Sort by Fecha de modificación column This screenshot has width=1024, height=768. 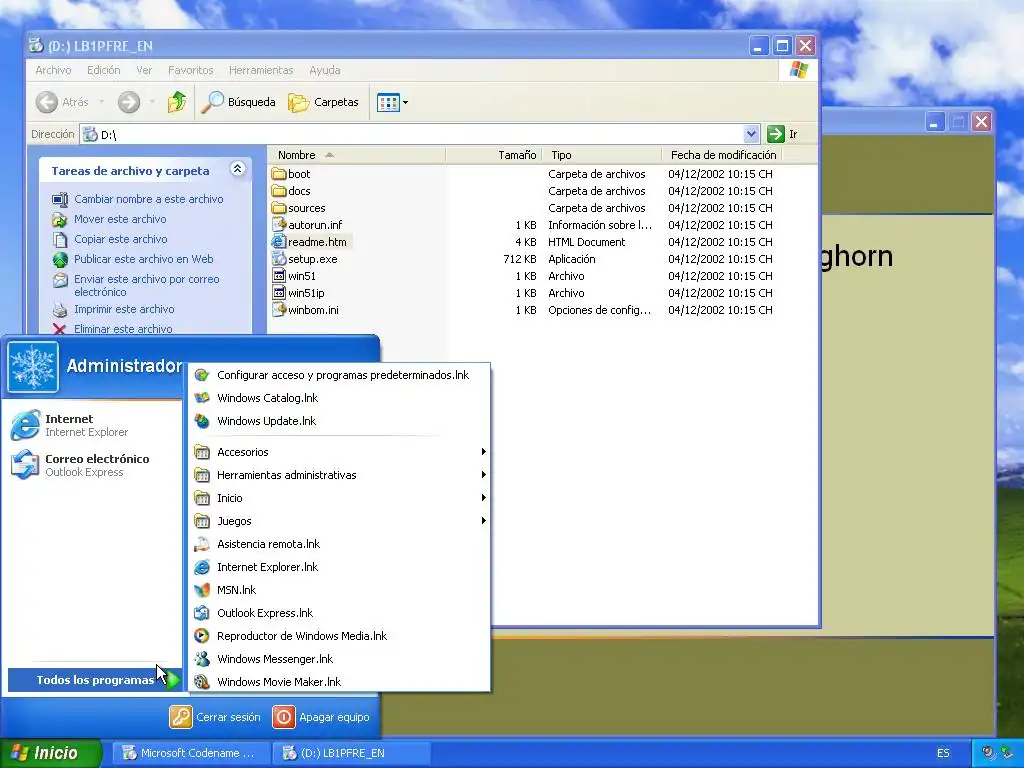[x=722, y=155]
